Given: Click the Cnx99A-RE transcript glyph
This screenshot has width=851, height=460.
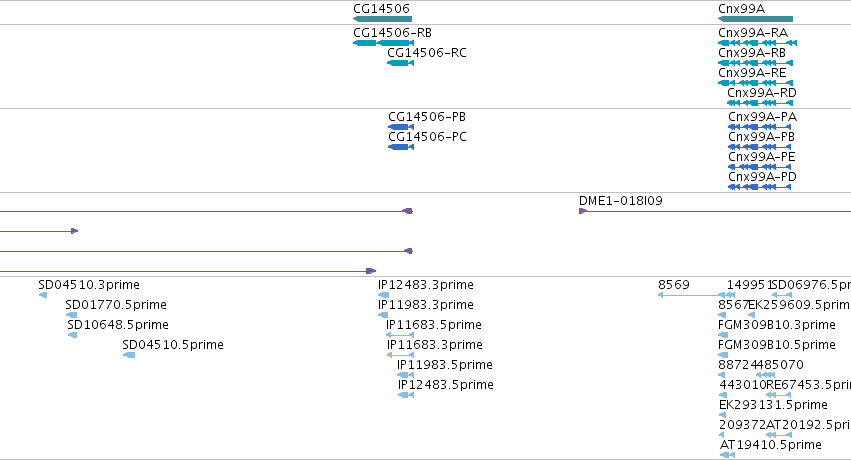Looking at the screenshot, I should [755, 83].
